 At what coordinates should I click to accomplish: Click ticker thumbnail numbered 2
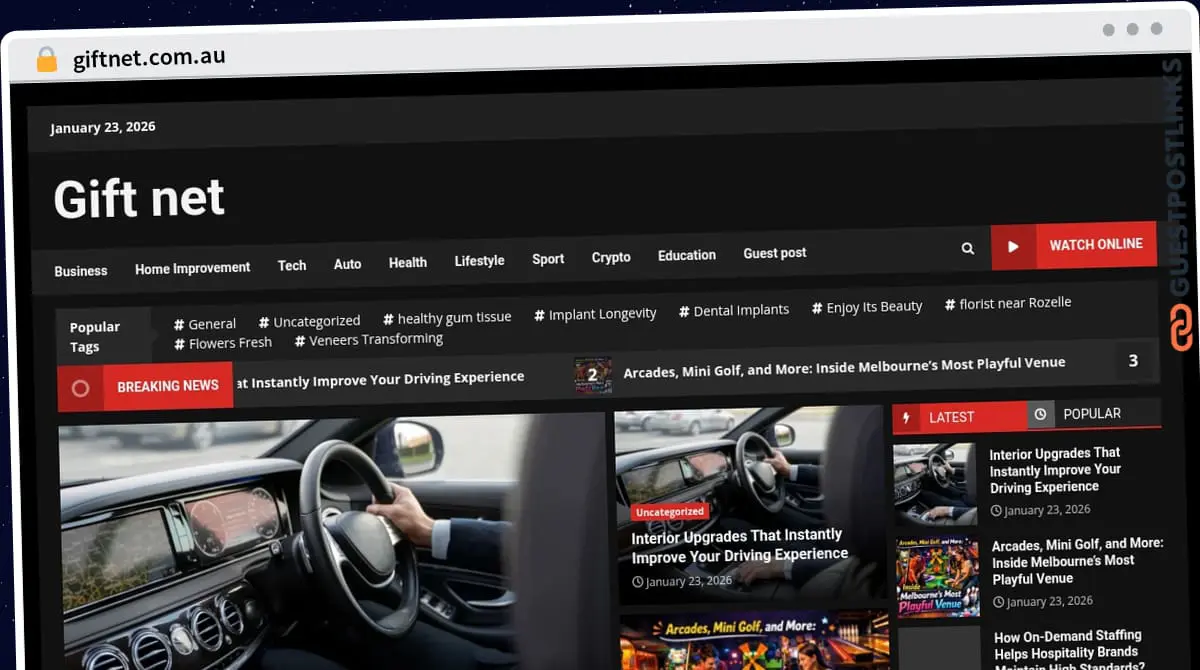[x=593, y=374]
